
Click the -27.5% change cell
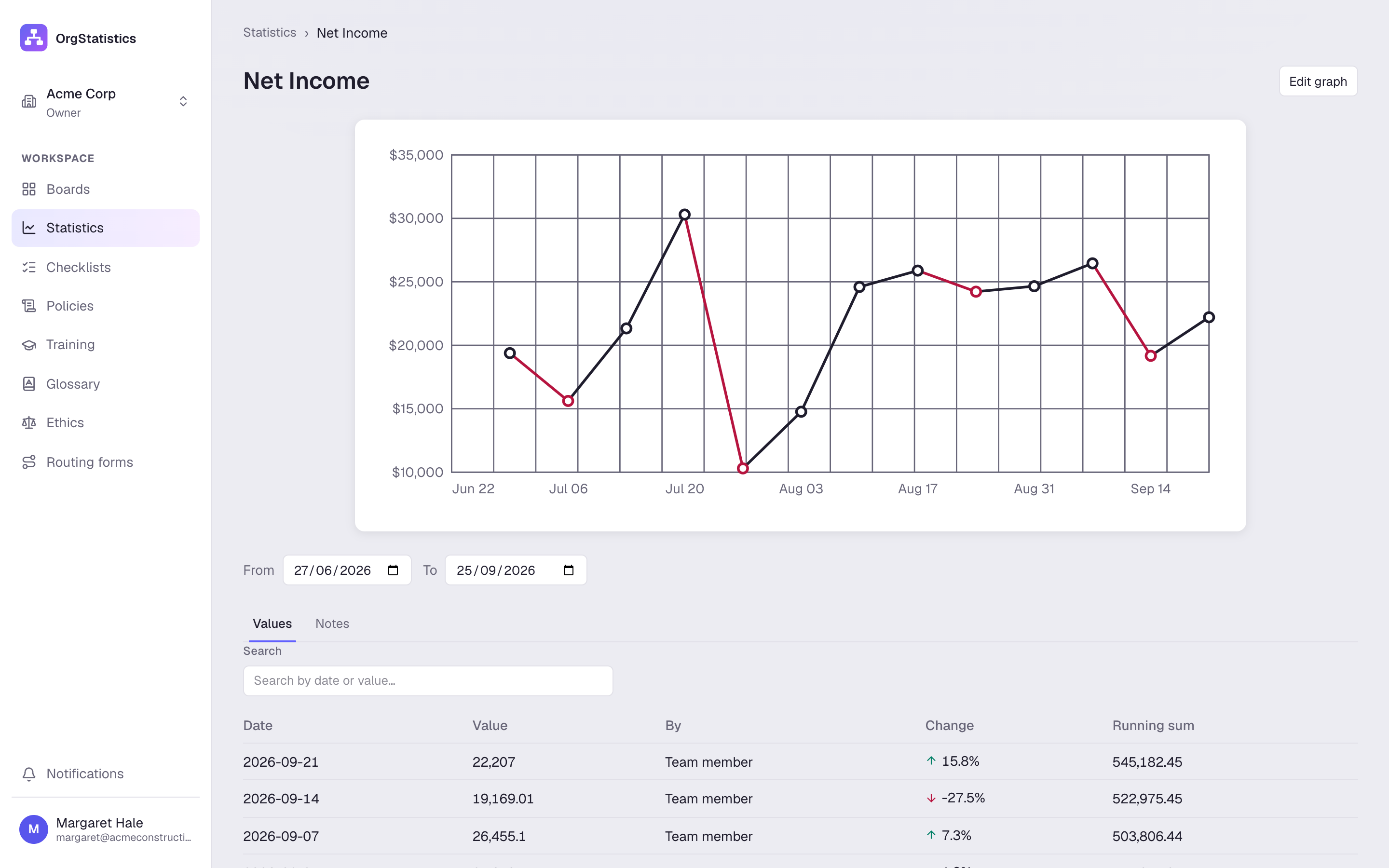tap(955, 798)
